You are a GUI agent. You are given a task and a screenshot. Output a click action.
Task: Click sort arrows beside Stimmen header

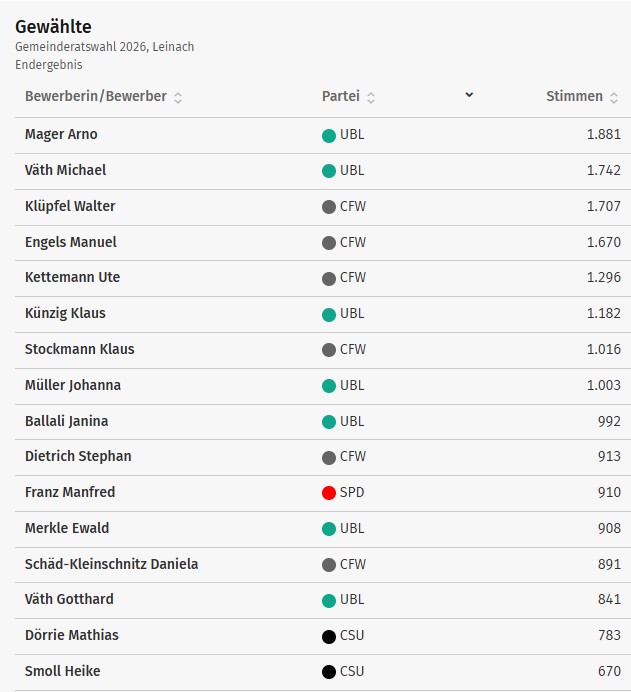(615, 98)
